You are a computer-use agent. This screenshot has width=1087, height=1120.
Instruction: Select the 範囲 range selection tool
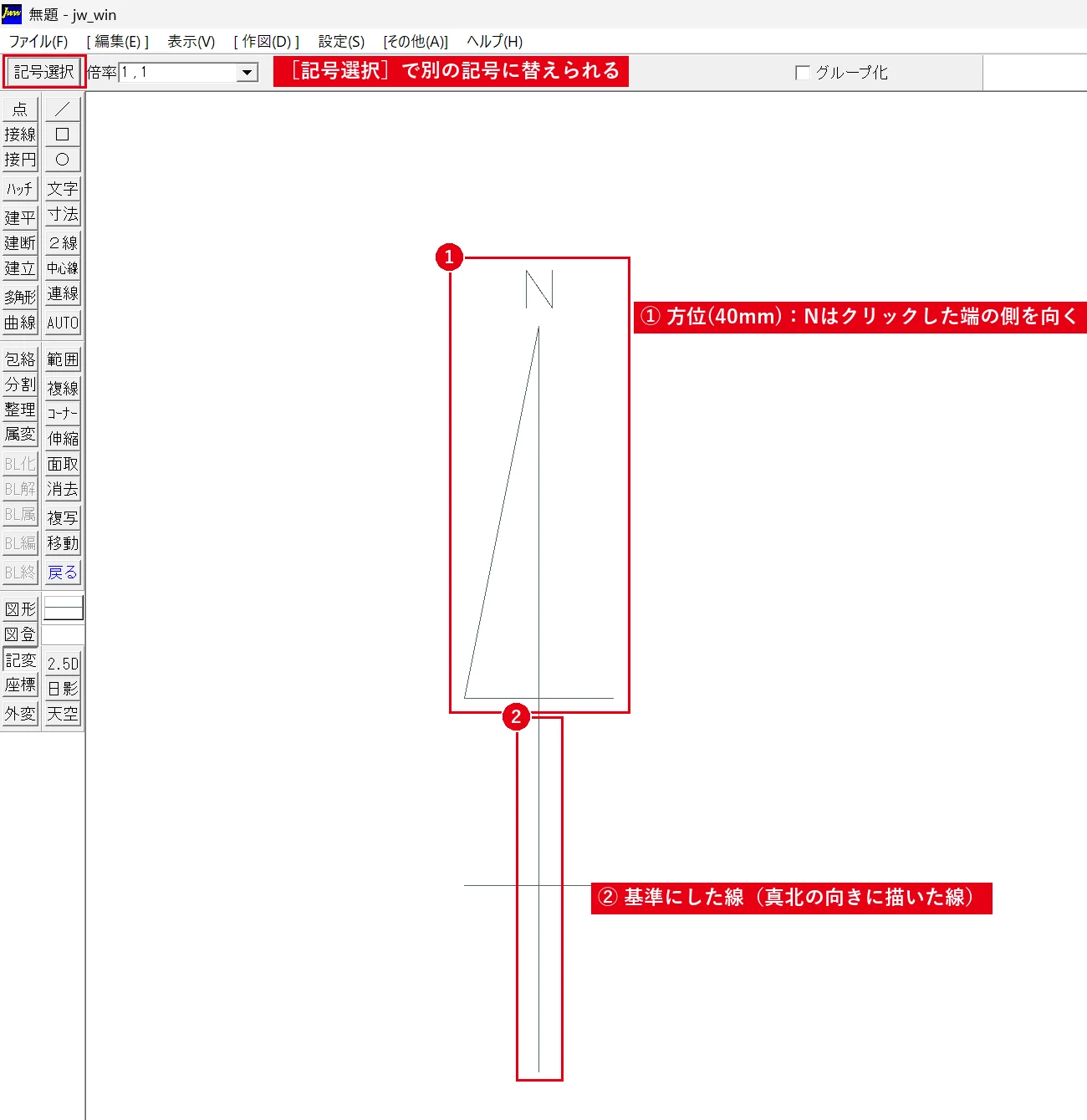pyautogui.click(x=63, y=359)
